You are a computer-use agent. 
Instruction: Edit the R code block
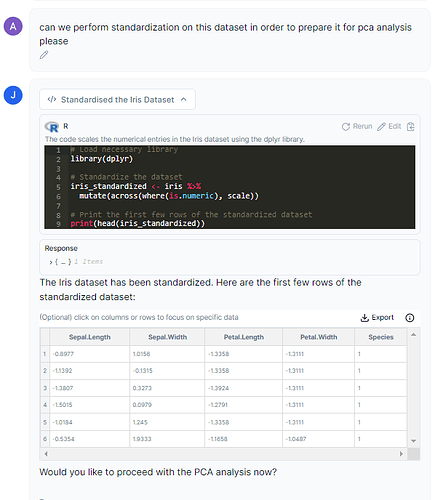tap(389, 126)
